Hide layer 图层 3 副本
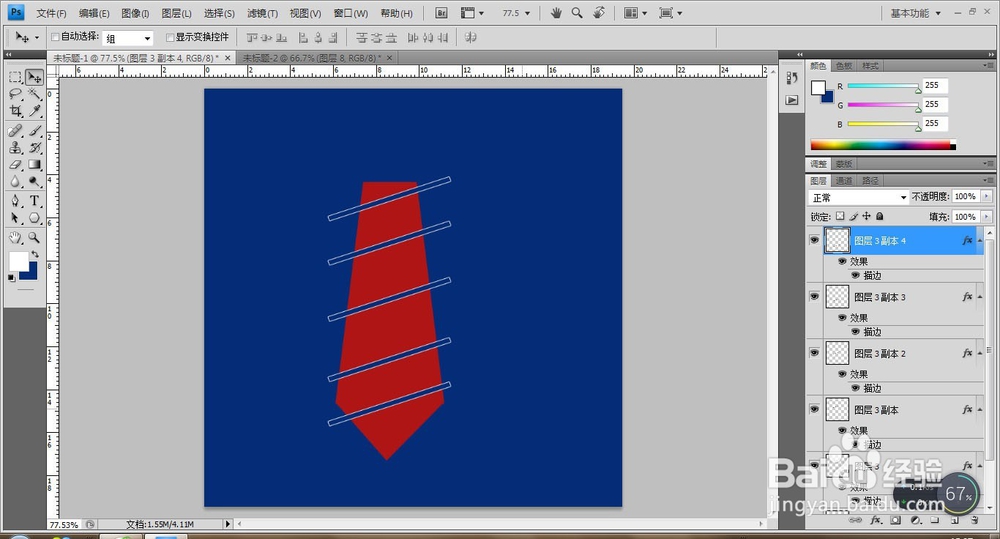The image size is (1000, 539). 814,408
